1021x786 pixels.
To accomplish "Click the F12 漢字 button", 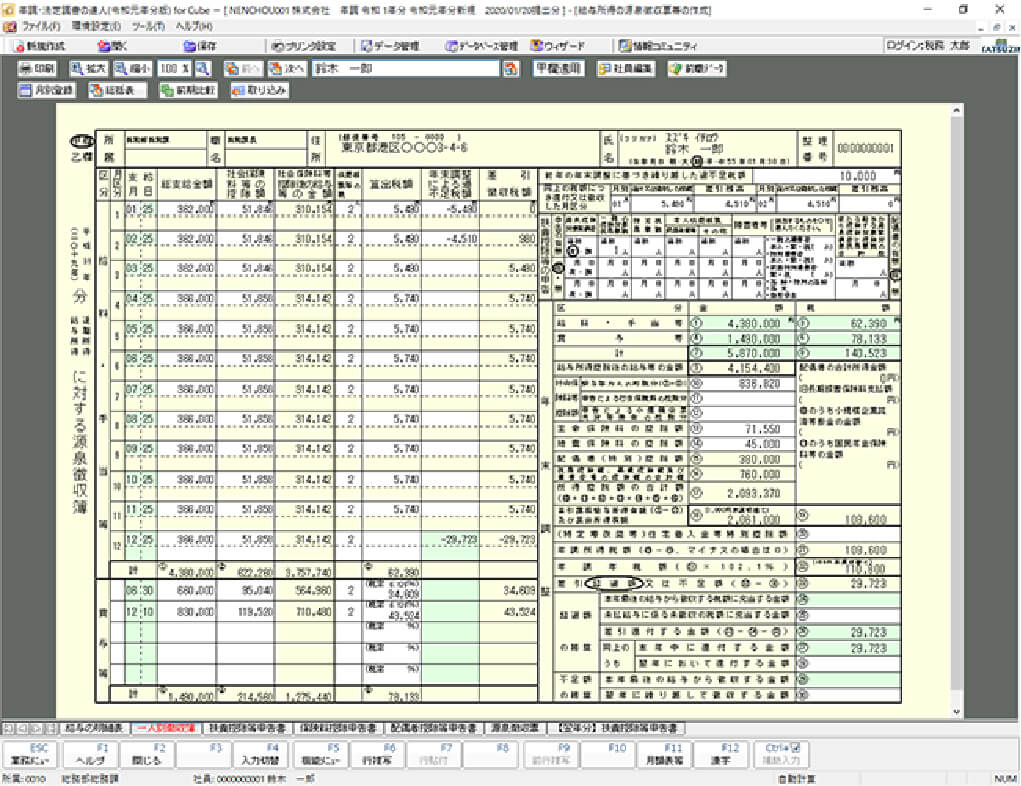I will pyautogui.click(x=721, y=754).
